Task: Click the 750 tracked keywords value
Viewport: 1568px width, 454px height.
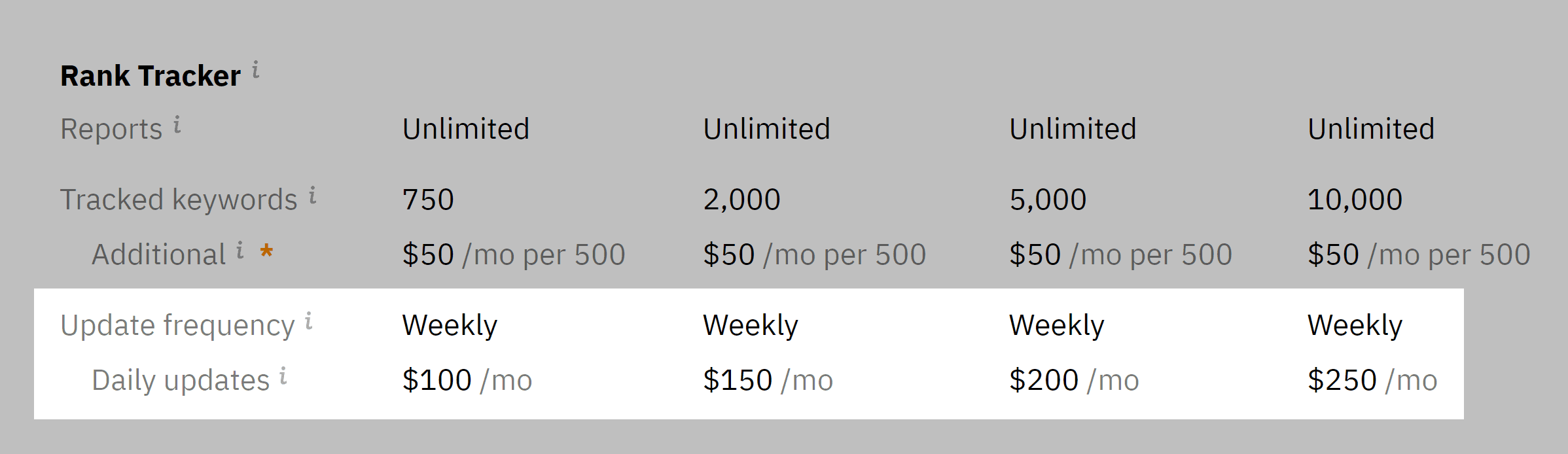Action: point(428,200)
